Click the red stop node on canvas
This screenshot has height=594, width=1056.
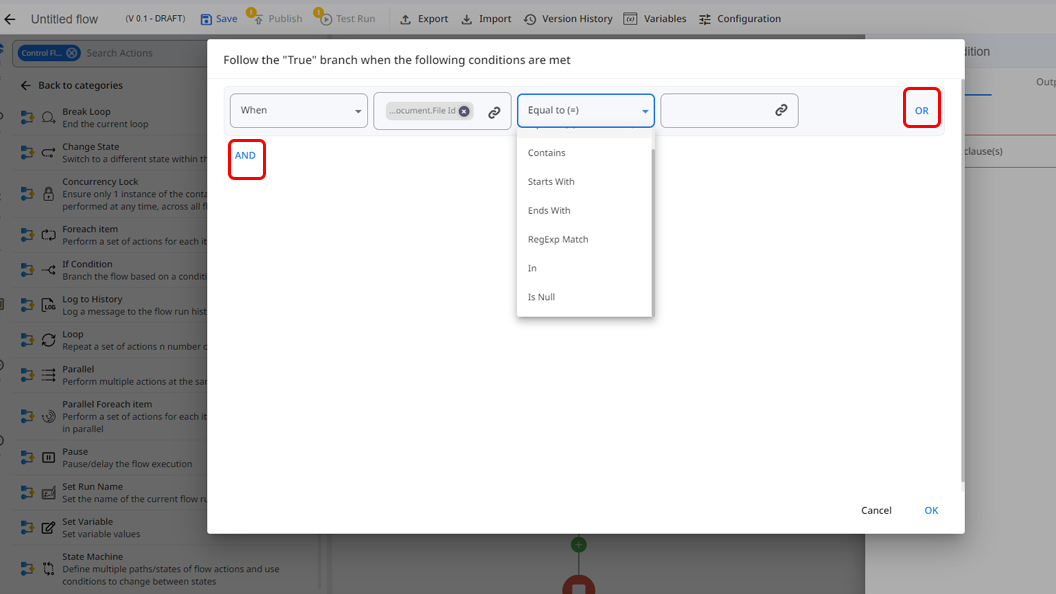click(x=579, y=585)
